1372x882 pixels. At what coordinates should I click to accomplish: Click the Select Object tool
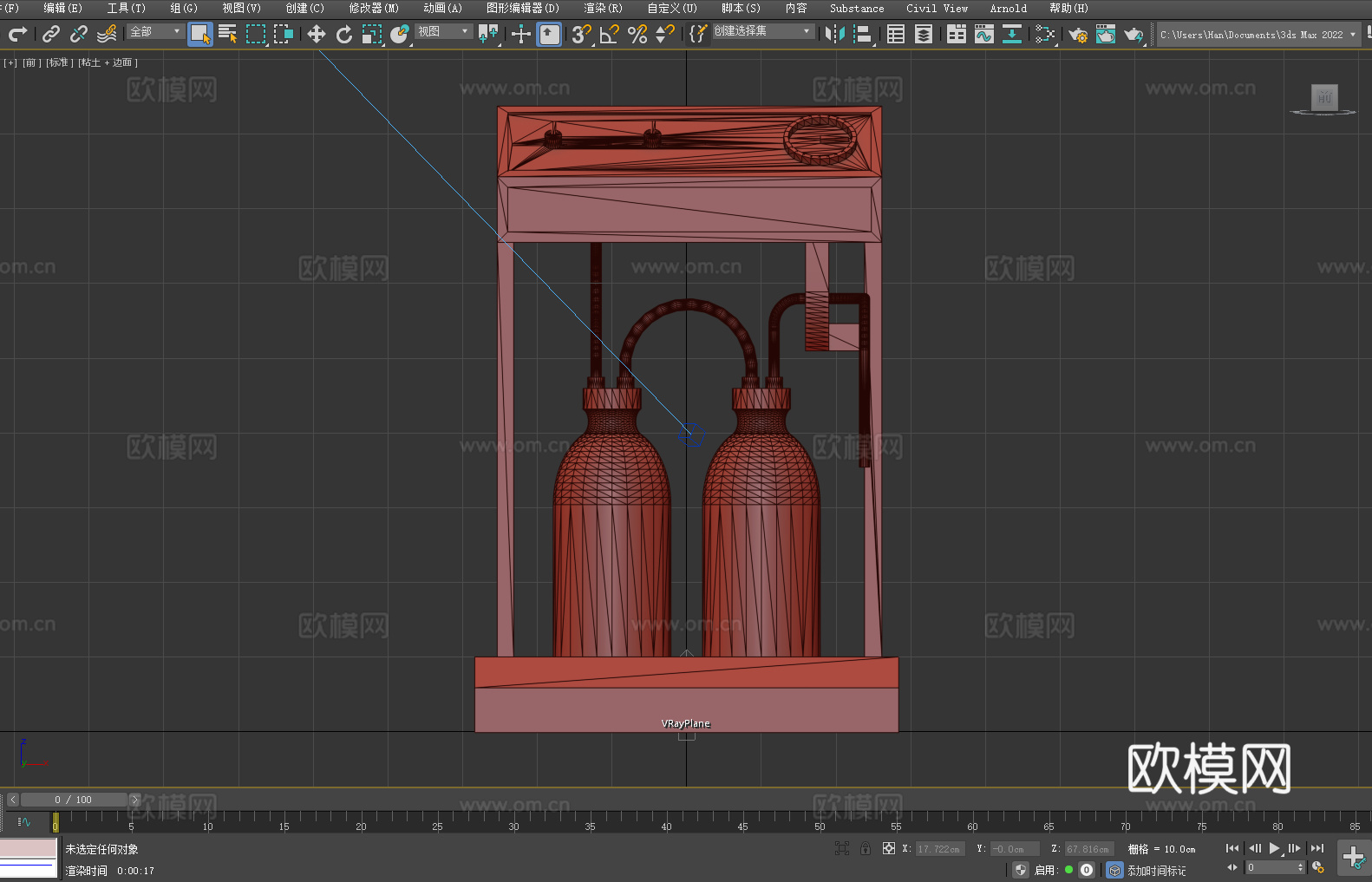coord(199,34)
